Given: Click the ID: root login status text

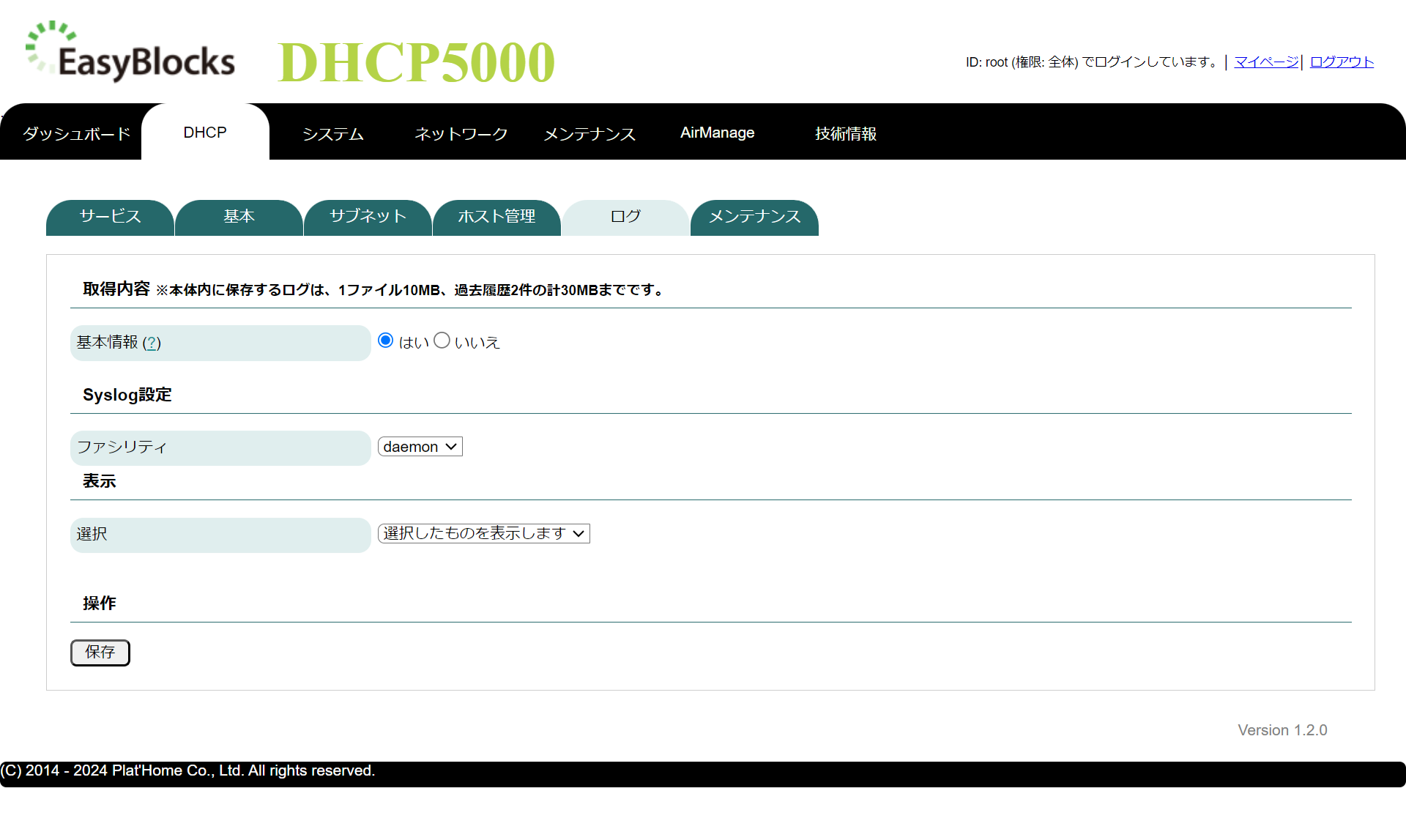Looking at the screenshot, I should coord(1093,62).
